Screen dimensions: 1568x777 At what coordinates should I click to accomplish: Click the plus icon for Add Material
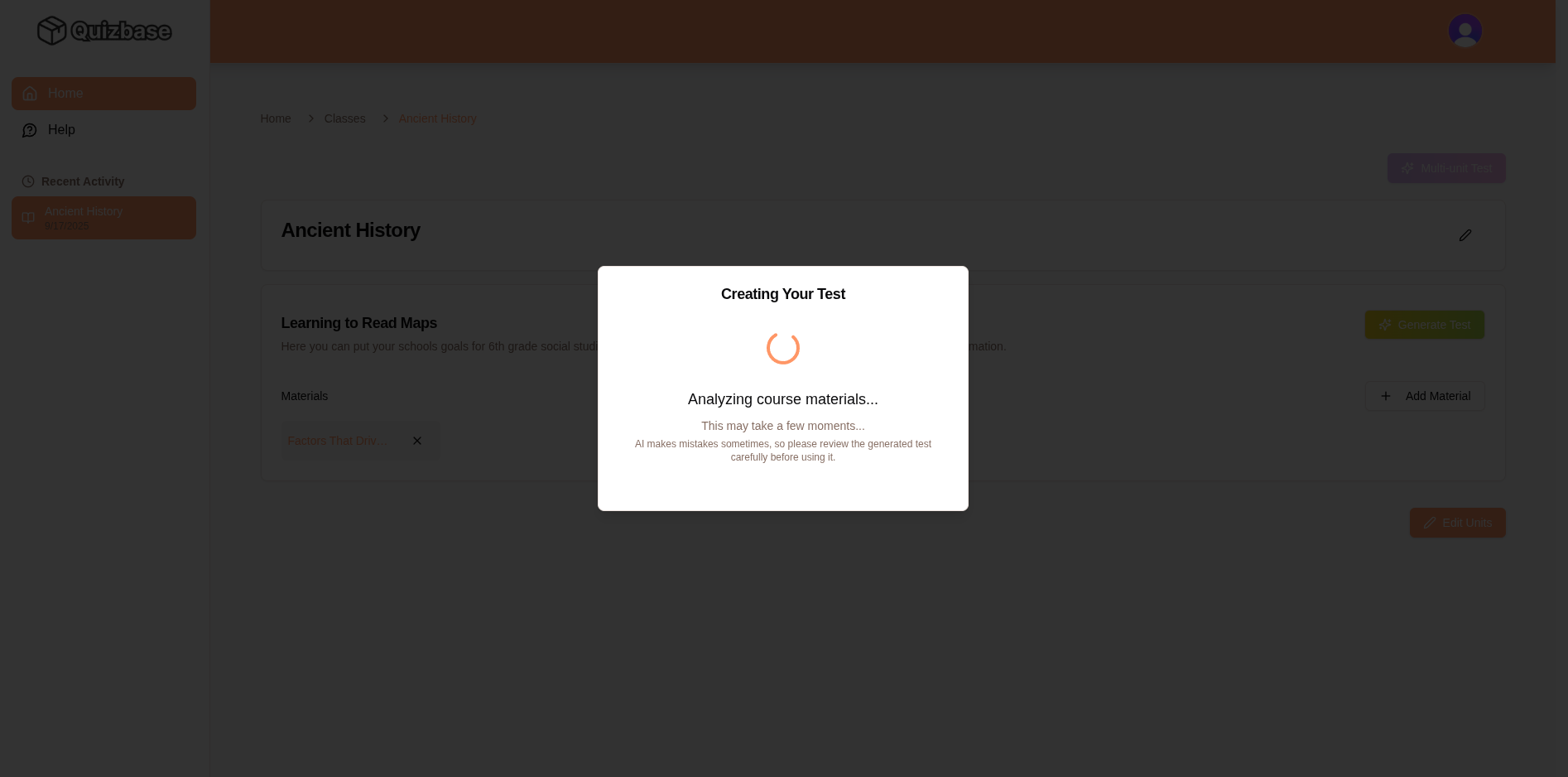1385,396
